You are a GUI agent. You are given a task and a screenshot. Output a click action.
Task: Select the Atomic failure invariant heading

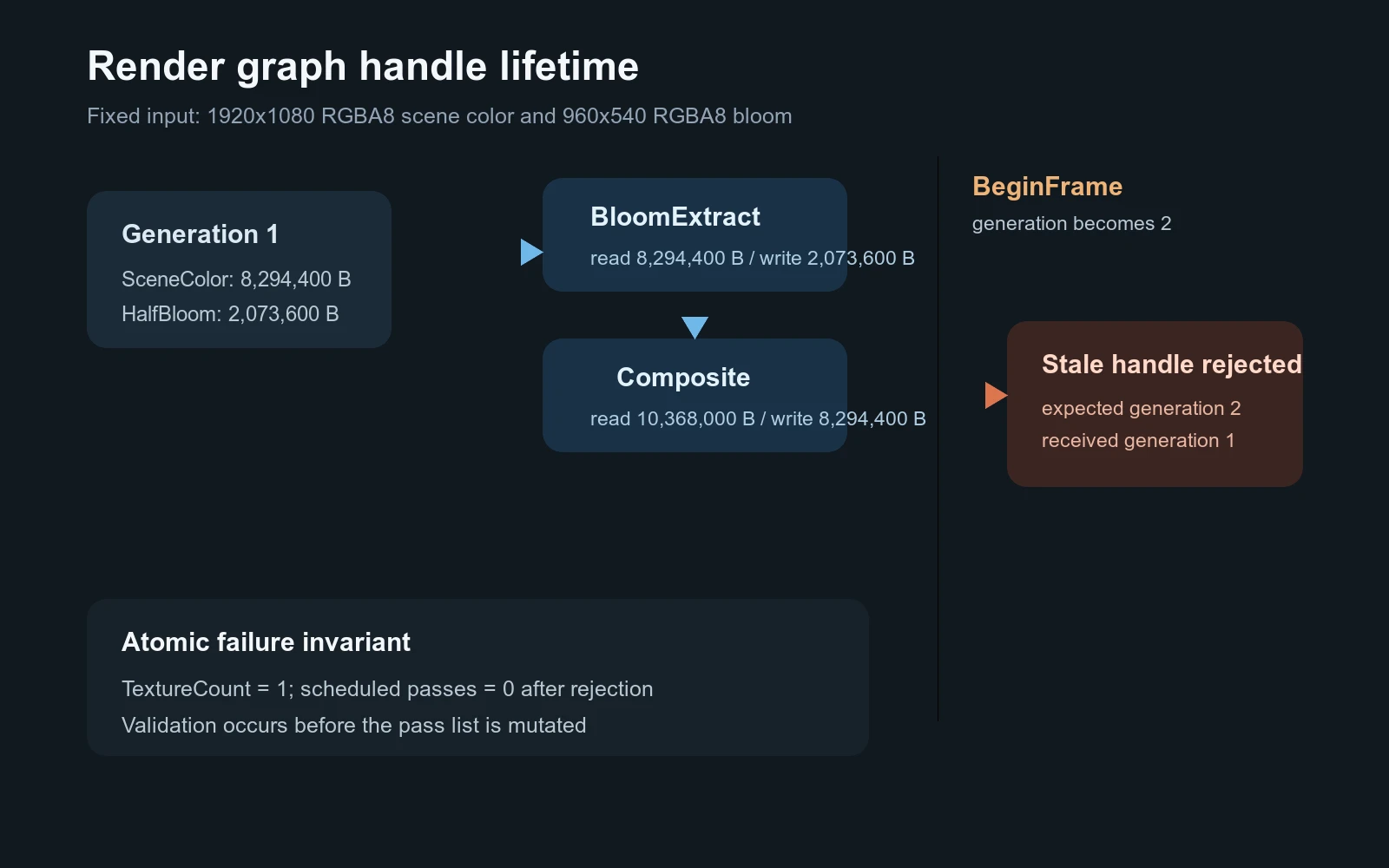click(266, 642)
